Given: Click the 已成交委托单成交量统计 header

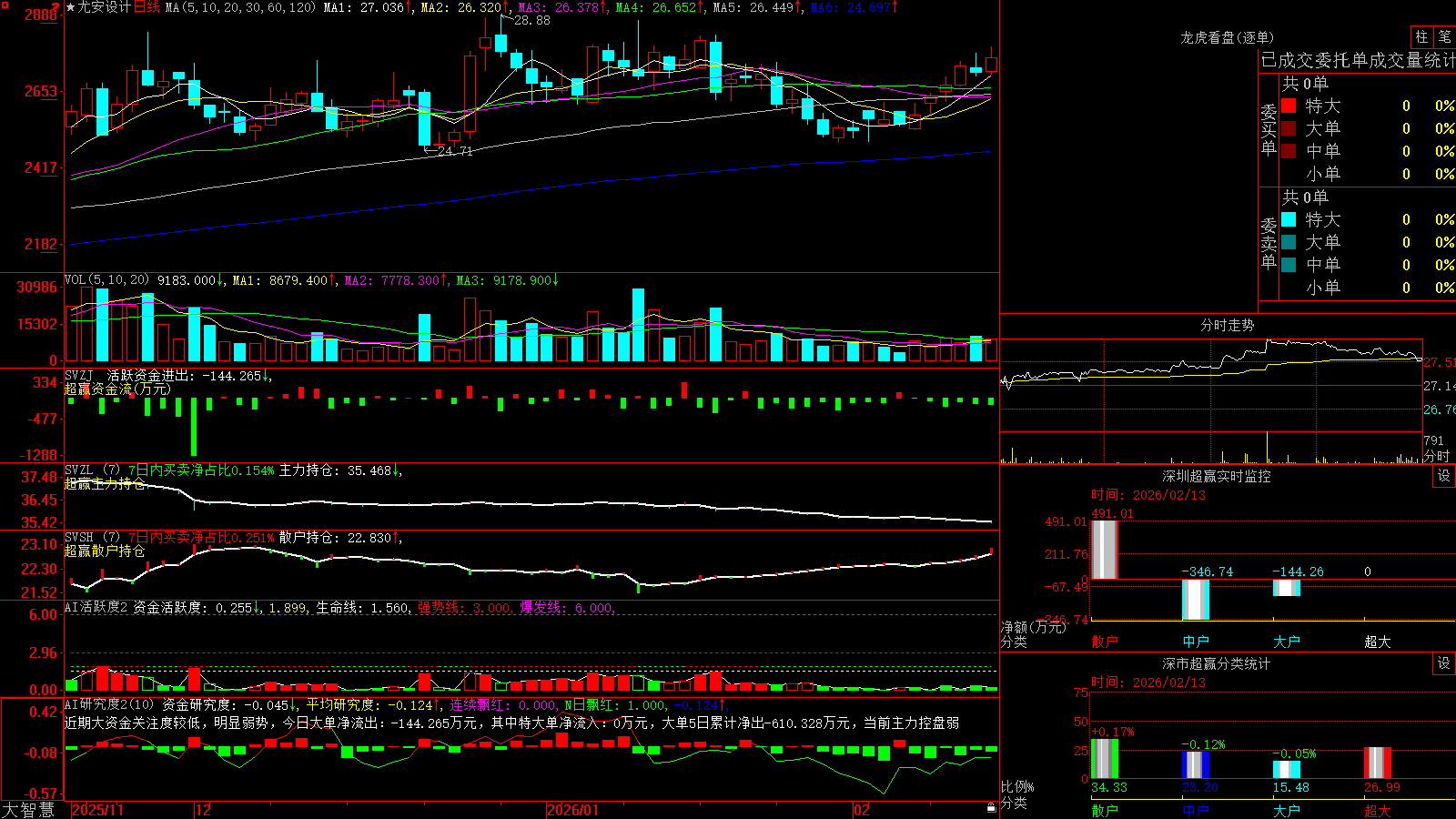Looking at the screenshot, I should point(1358,60).
